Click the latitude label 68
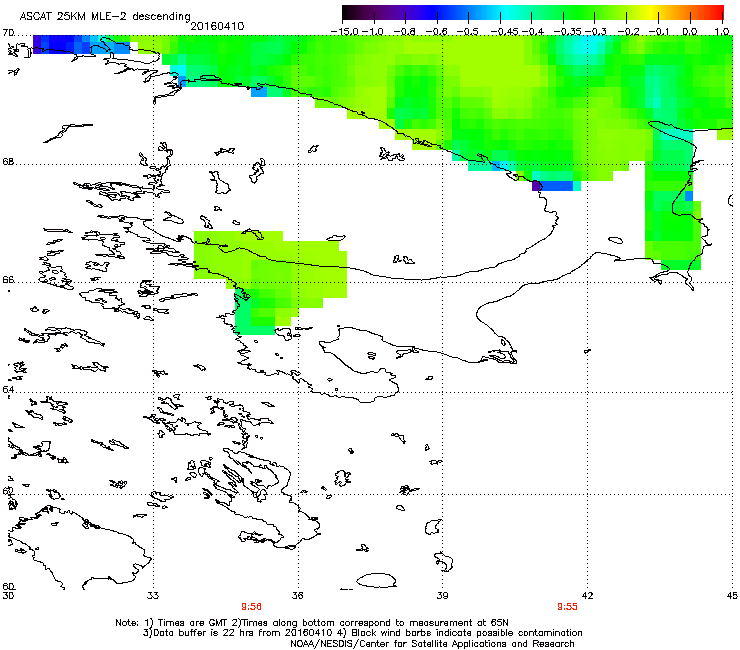Viewport: 740px width, 650px height. pos(8,162)
